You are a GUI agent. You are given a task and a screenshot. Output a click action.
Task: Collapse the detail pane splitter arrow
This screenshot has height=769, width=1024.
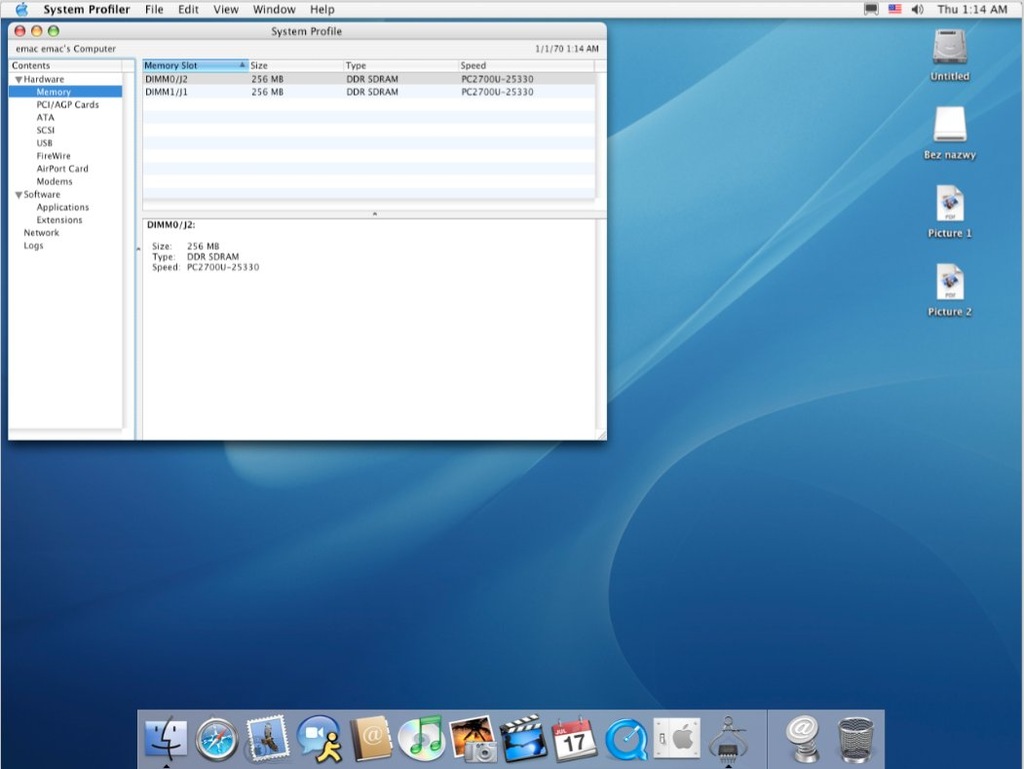(374, 213)
